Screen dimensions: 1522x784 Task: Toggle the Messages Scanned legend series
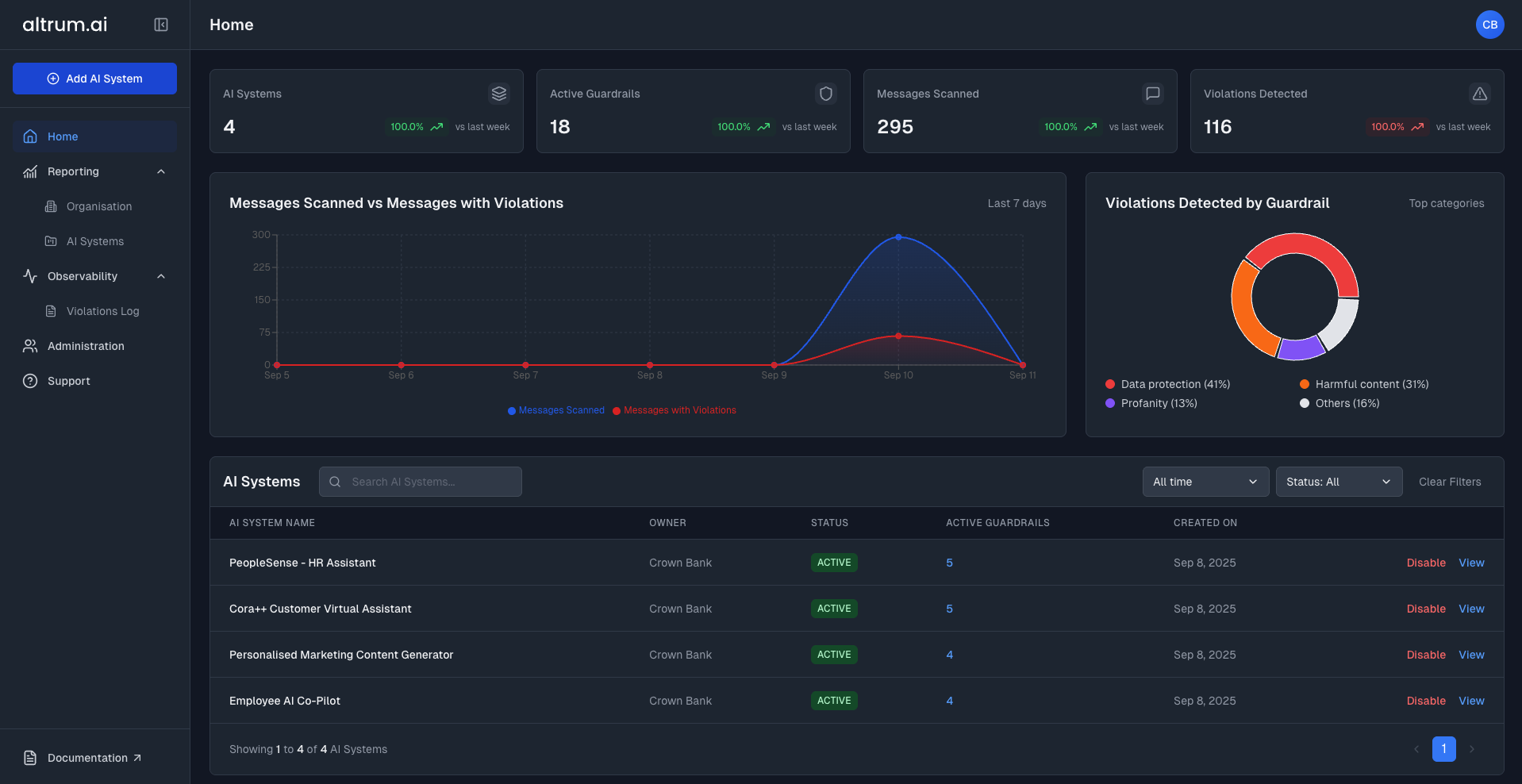click(x=556, y=410)
